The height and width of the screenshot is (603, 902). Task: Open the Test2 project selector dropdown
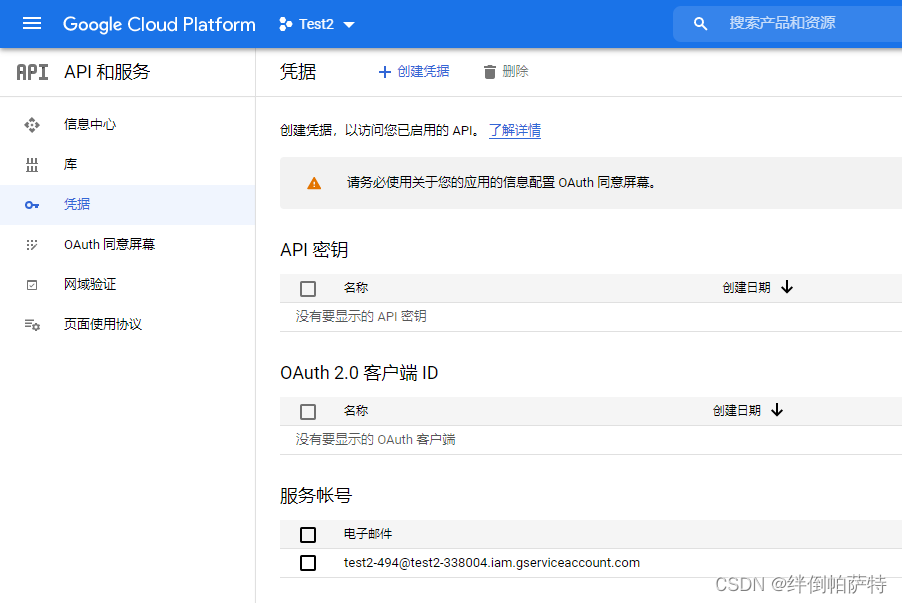(x=317, y=24)
